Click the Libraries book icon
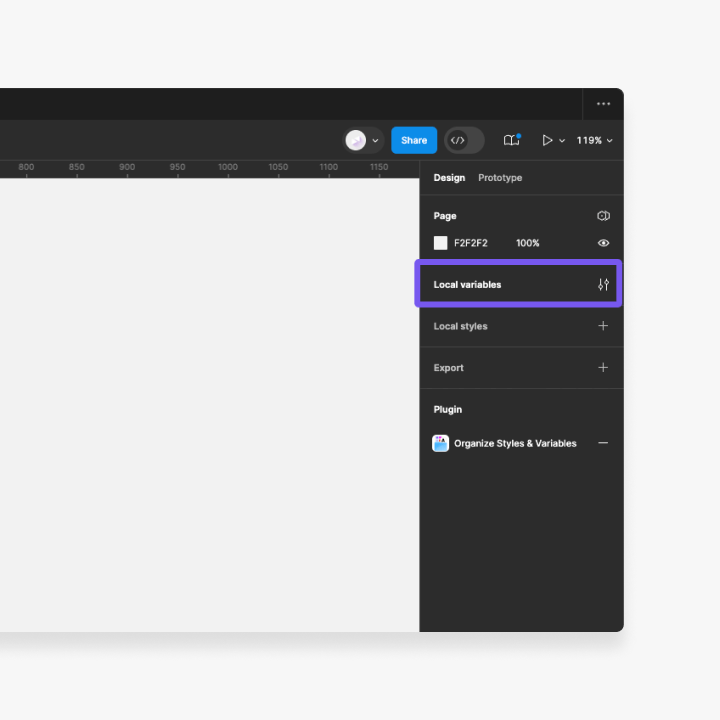The width and height of the screenshot is (720, 720). pyautogui.click(x=511, y=141)
